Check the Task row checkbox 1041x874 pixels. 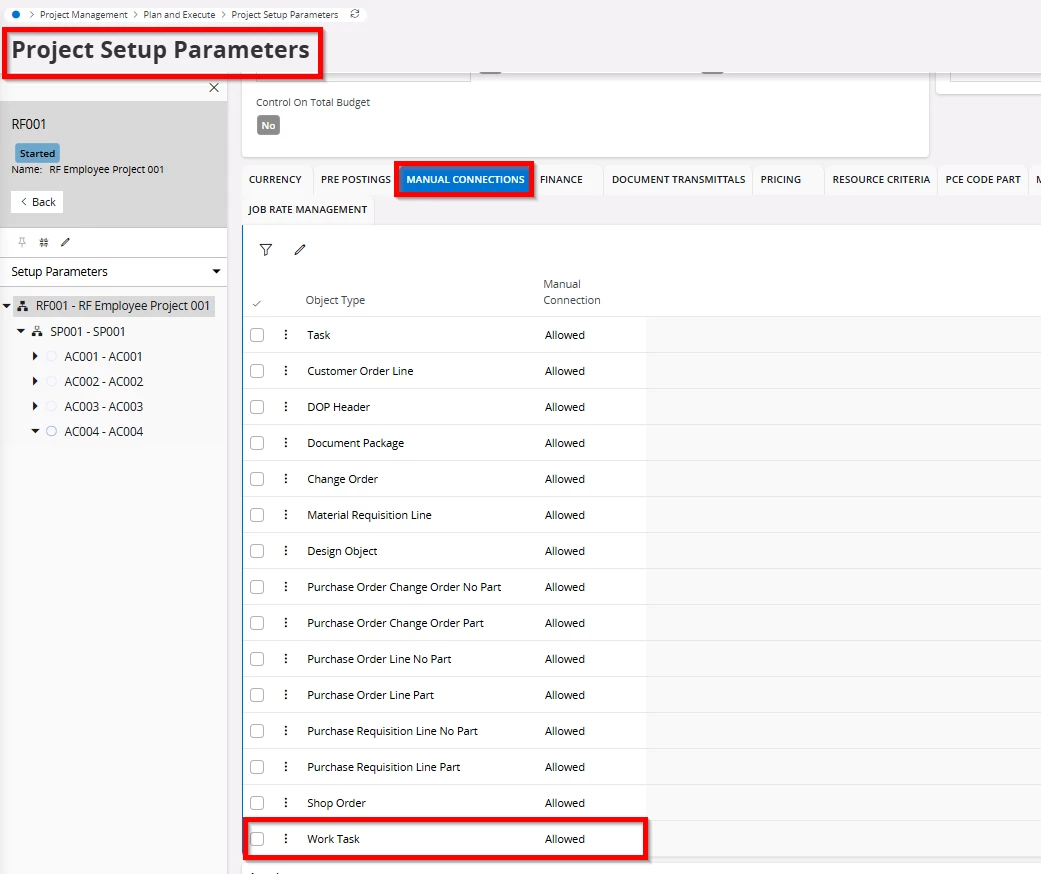pyautogui.click(x=257, y=335)
